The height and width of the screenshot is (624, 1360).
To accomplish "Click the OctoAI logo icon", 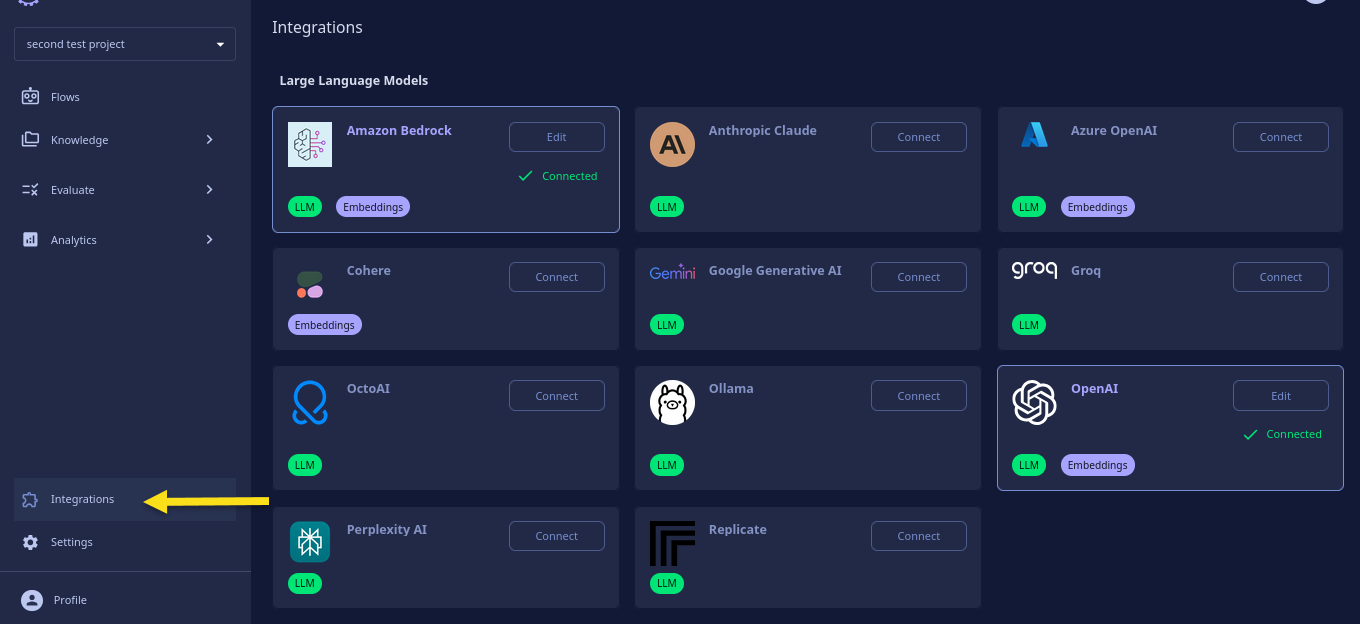I will click(310, 402).
